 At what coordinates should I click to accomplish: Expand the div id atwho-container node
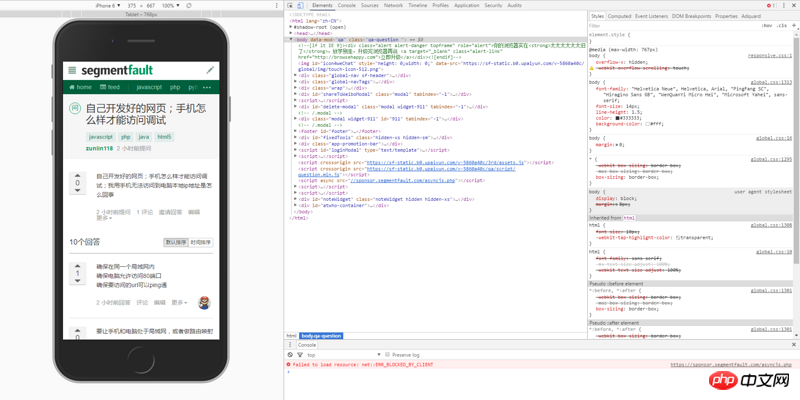point(296,206)
